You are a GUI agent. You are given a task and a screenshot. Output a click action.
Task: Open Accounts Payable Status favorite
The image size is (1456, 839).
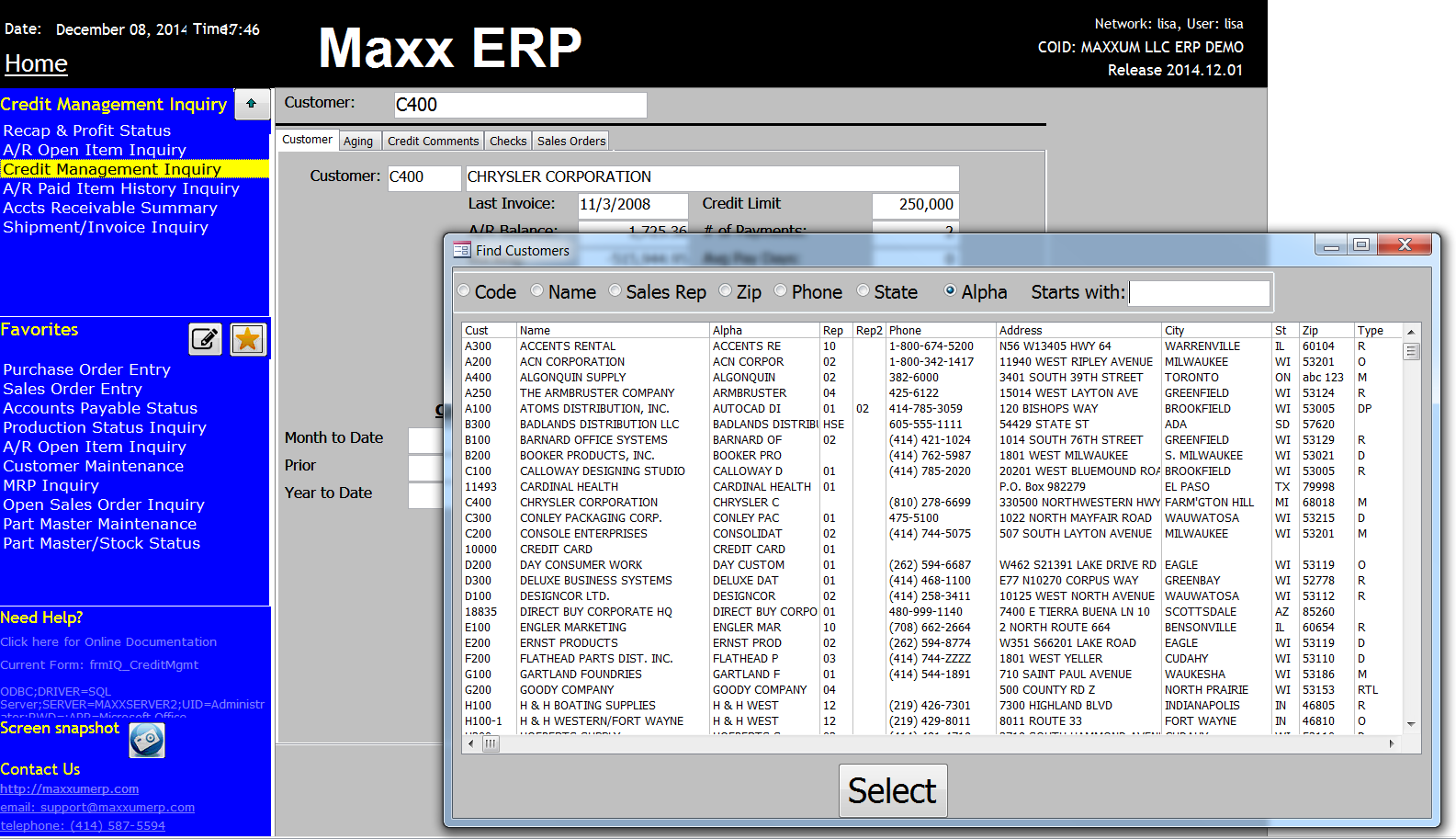coord(100,408)
